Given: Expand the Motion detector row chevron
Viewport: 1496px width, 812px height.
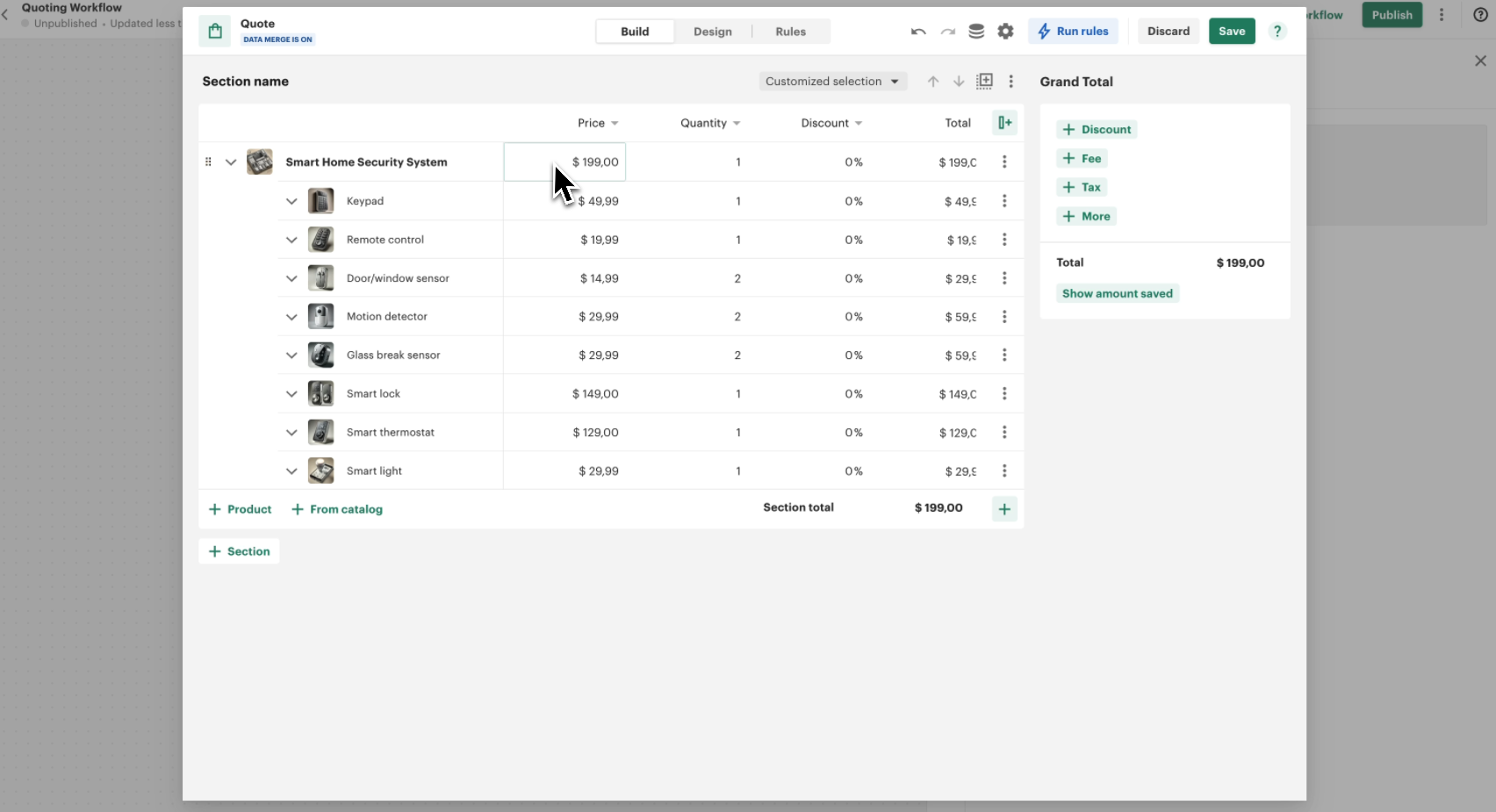Looking at the screenshot, I should [x=291, y=317].
